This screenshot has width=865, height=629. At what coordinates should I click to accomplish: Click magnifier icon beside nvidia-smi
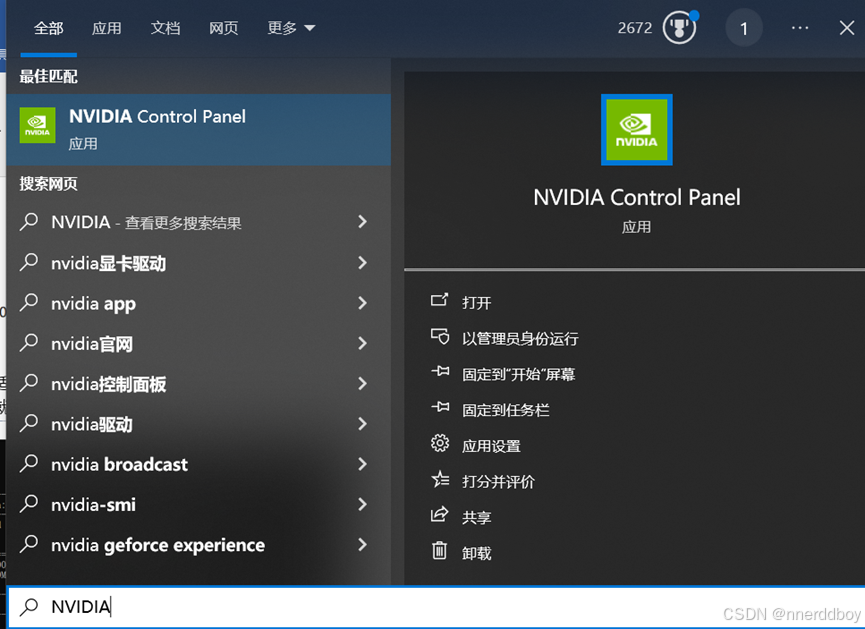pos(29,504)
